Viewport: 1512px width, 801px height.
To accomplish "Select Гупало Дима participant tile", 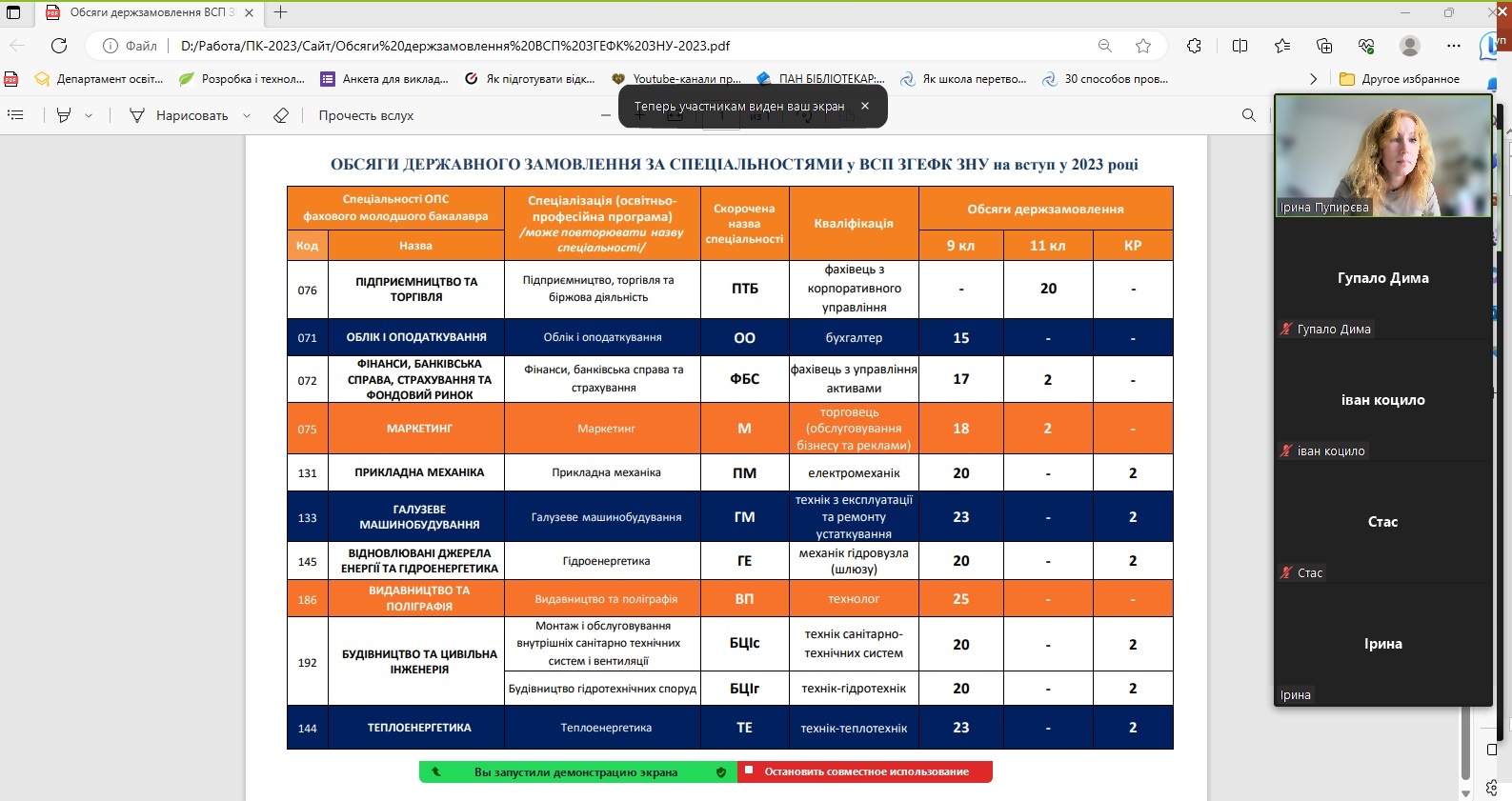I will click(x=1383, y=278).
